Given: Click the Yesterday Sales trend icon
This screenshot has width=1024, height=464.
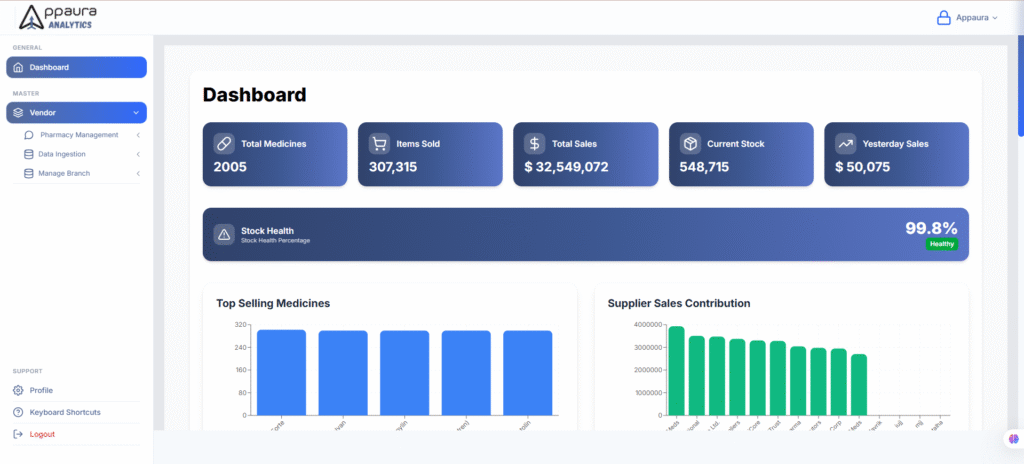Looking at the screenshot, I should click(845, 143).
